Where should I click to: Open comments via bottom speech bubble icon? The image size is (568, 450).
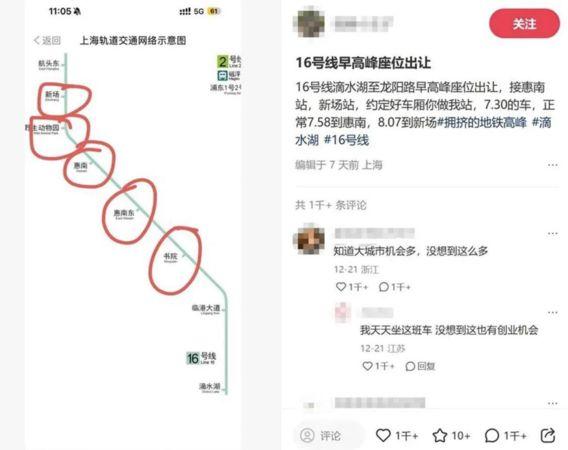coord(492,435)
